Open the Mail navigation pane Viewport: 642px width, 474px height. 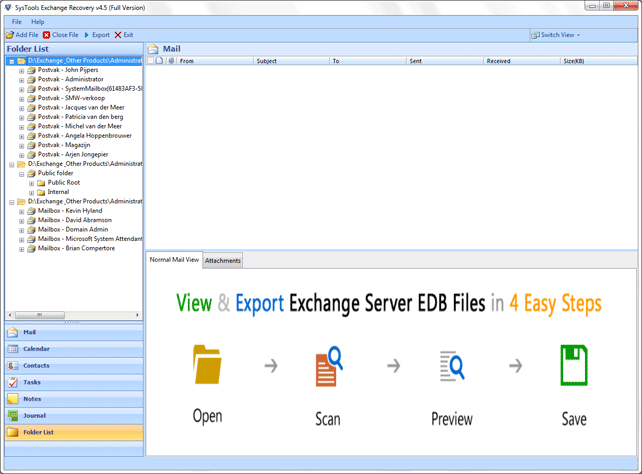pyautogui.click(x=74, y=332)
